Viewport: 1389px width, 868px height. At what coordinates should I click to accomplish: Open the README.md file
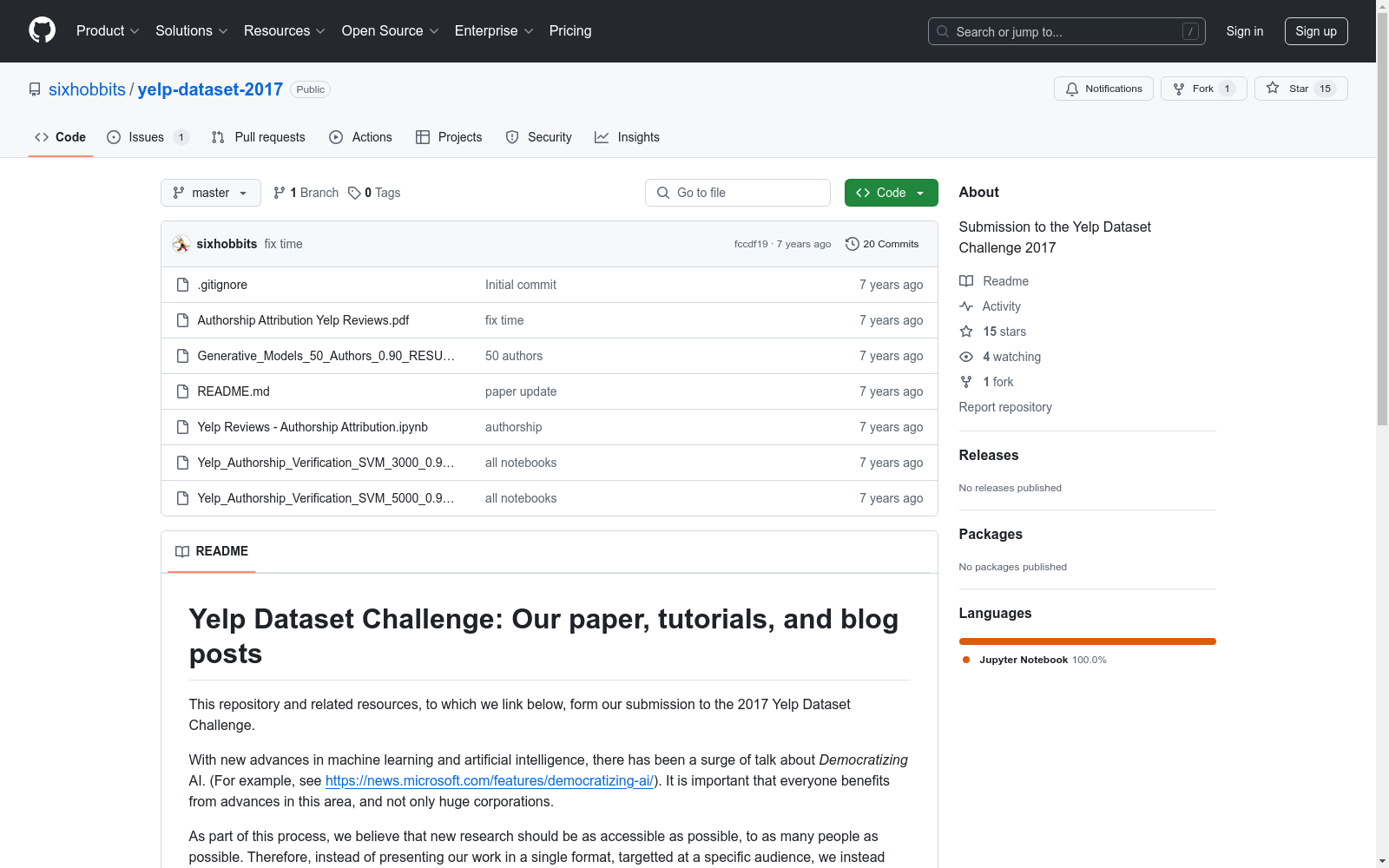[x=234, y=391]
